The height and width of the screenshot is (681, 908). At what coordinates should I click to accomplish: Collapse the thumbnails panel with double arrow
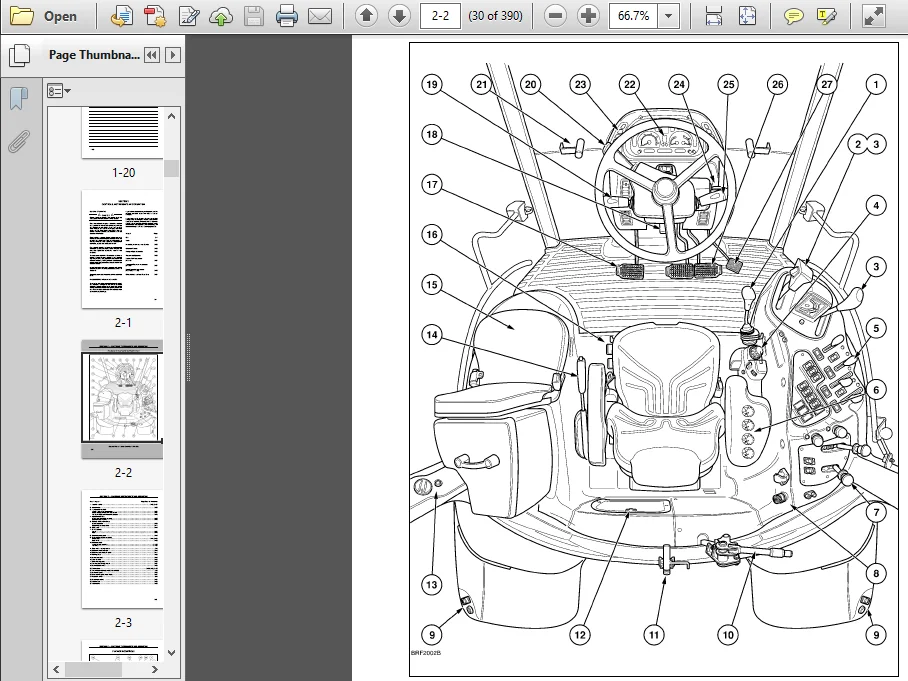click(152, 55)
